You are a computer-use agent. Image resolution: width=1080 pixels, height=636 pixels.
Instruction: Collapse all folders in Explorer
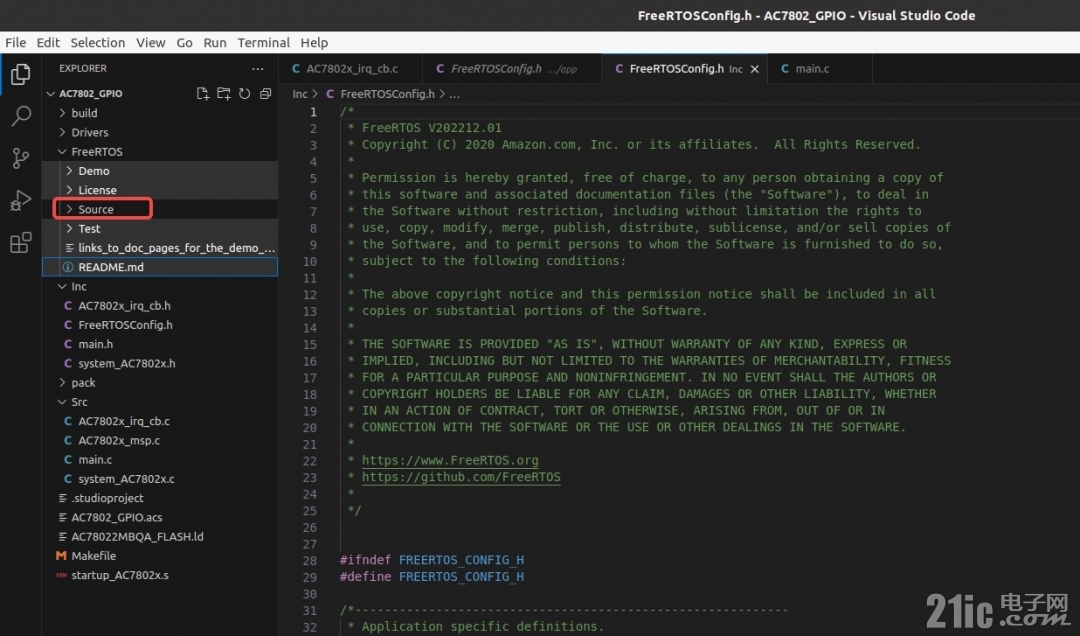(x=265, y=94)
